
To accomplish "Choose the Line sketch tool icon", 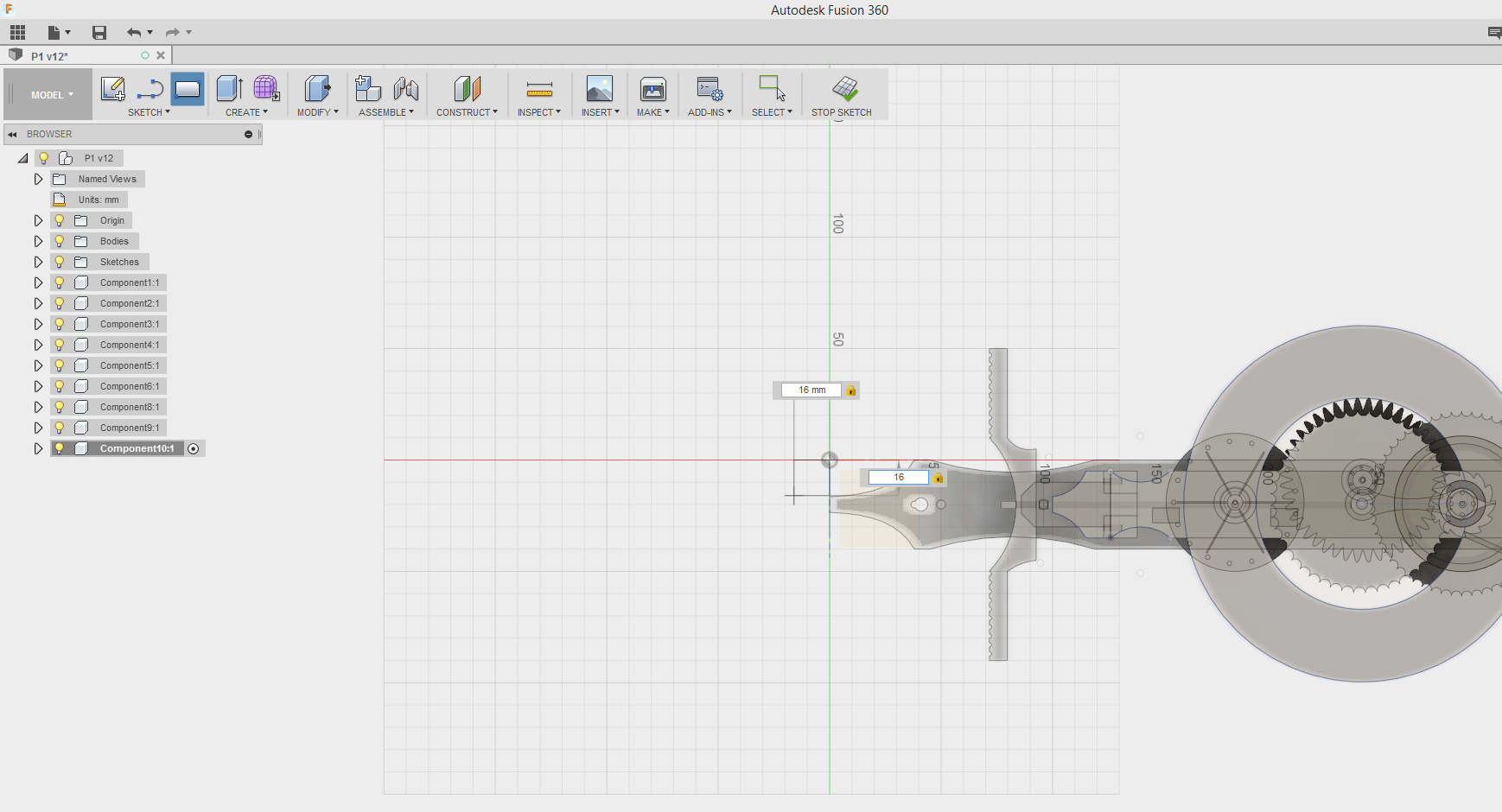I will click(x=150, y=89).
